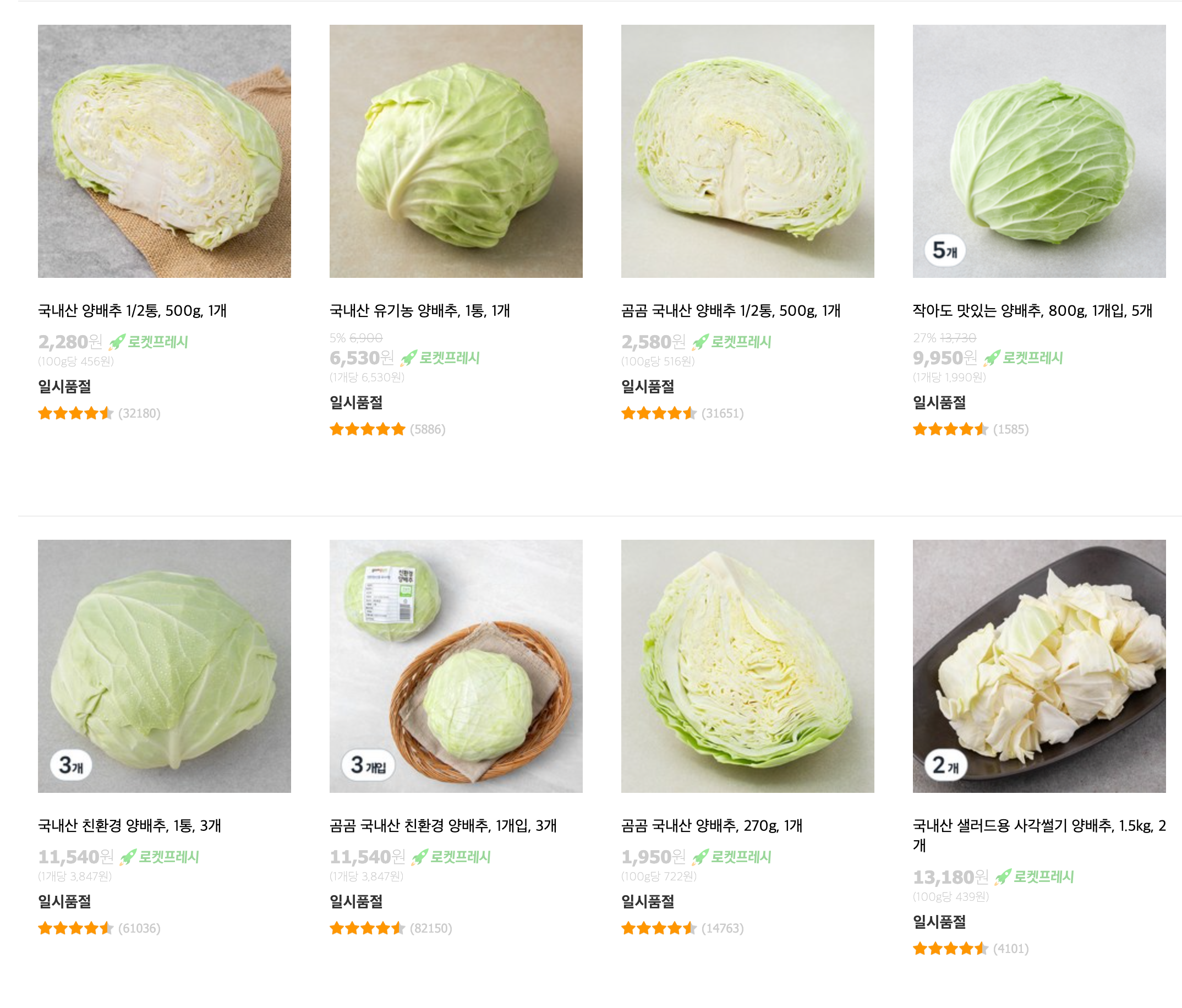
Task: Click the Rocket Fresh badge beside 6,530원
Action: point(440,358)
